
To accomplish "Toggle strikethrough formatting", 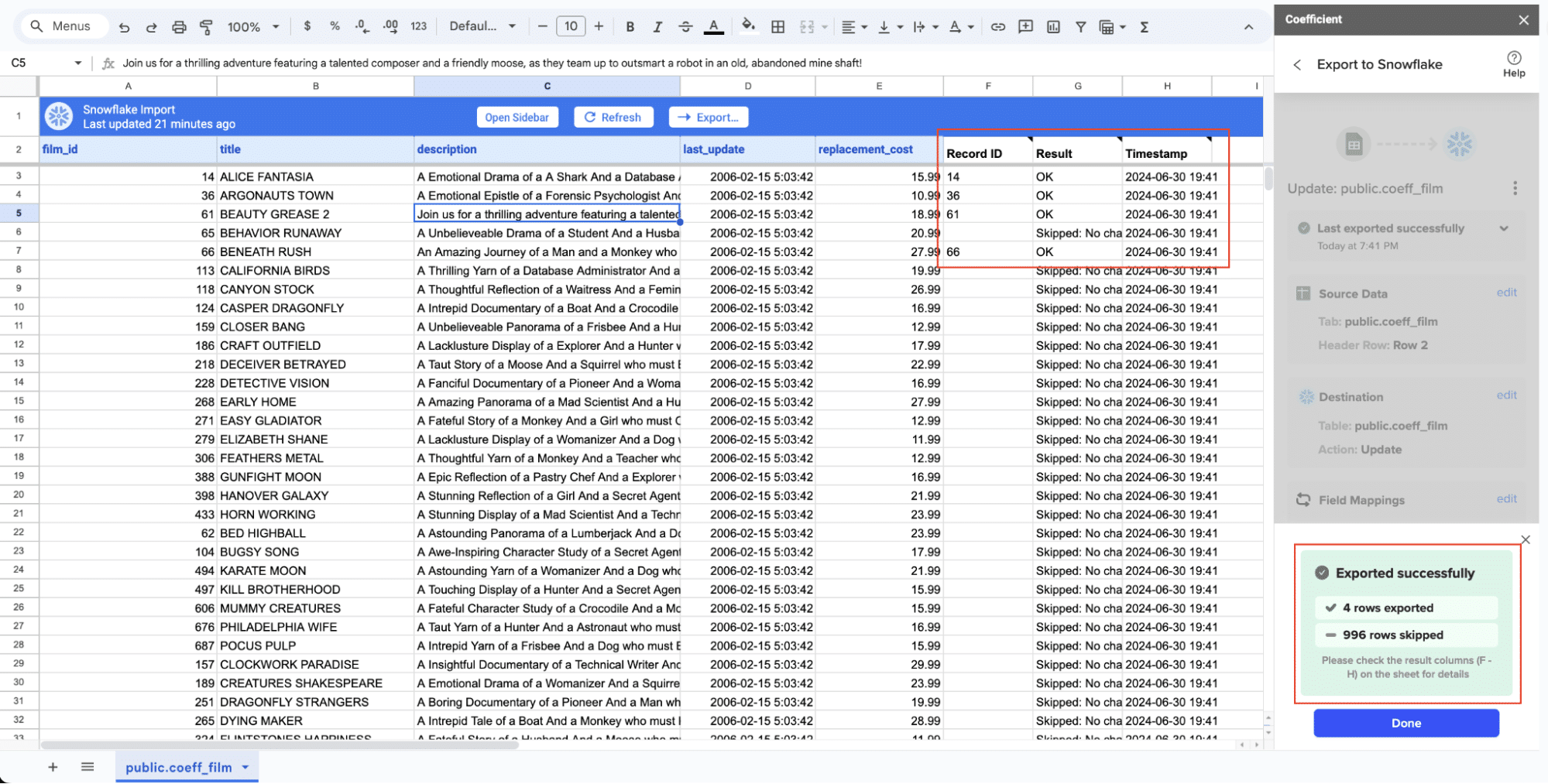I will pyautogui.click(x=685, y=27).
